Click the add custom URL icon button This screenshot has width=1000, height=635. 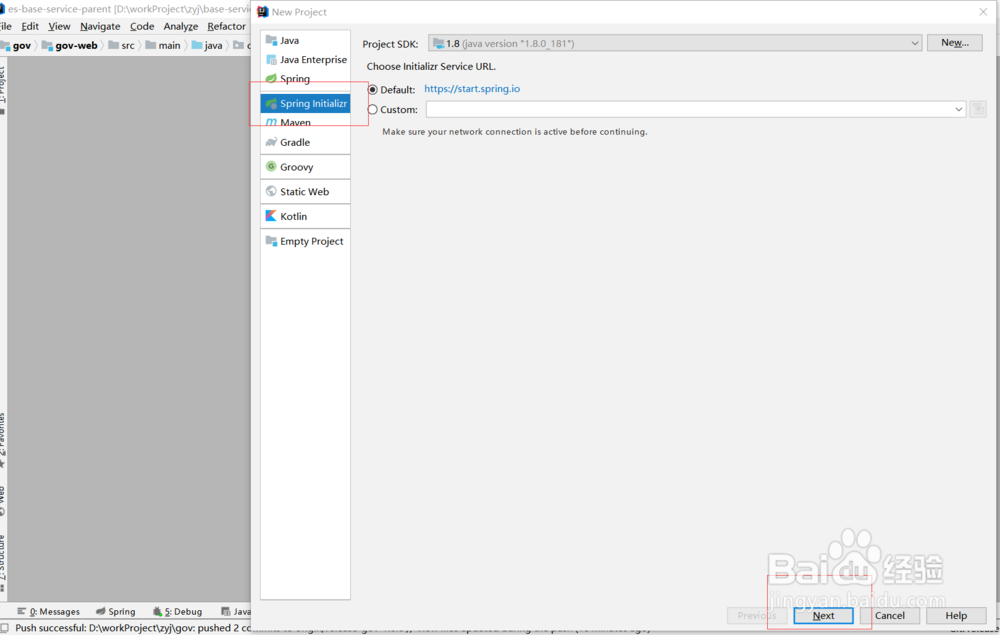(978, 110)
